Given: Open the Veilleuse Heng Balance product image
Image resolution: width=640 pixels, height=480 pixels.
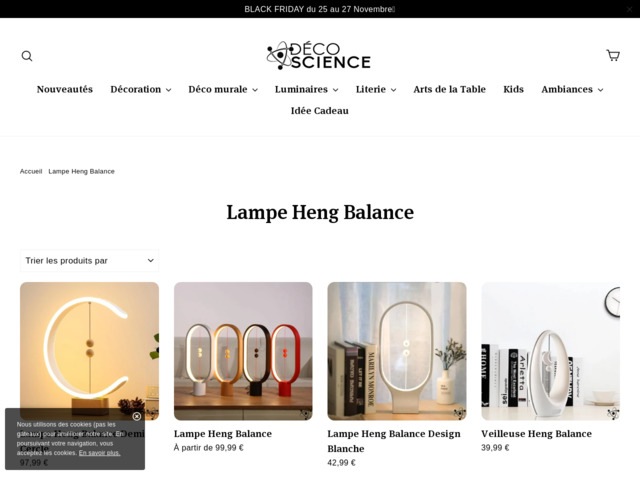Looking at the screenshot, I should [550, 351].
